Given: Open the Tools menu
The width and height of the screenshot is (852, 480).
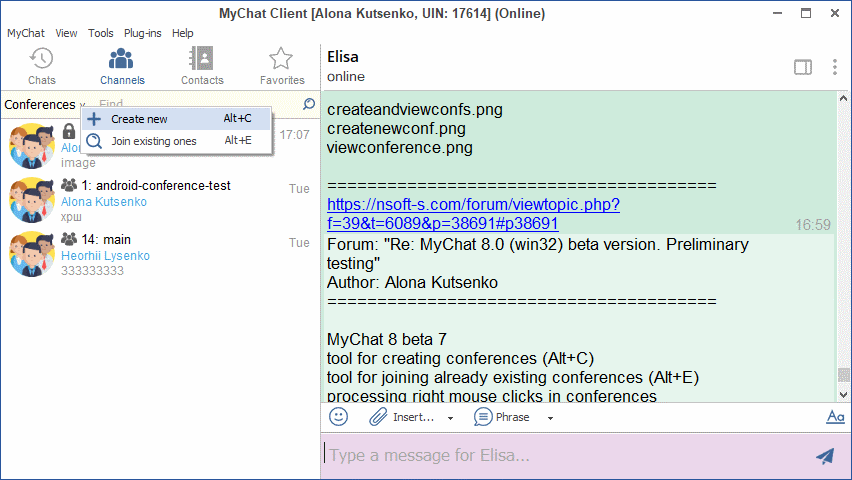Looking at the screenshot, I should [x=101, y=33].
